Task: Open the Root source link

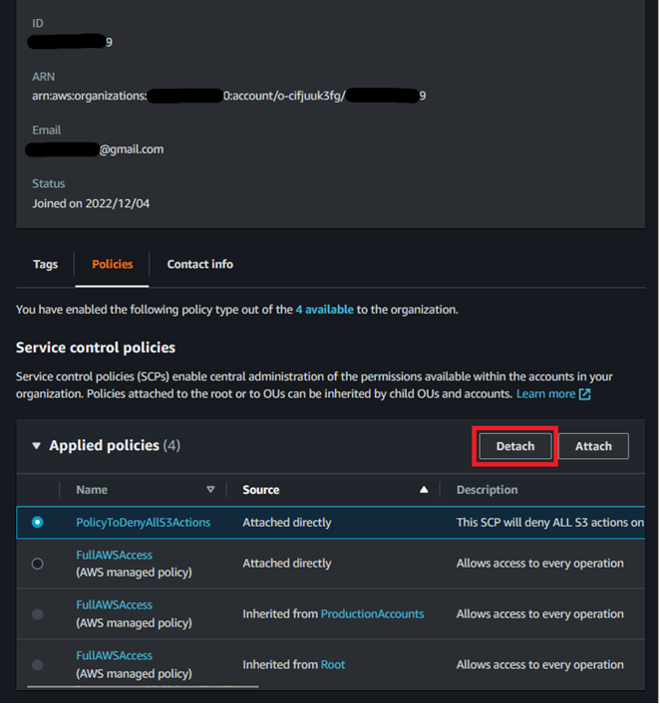Action: tap(333, 665)
